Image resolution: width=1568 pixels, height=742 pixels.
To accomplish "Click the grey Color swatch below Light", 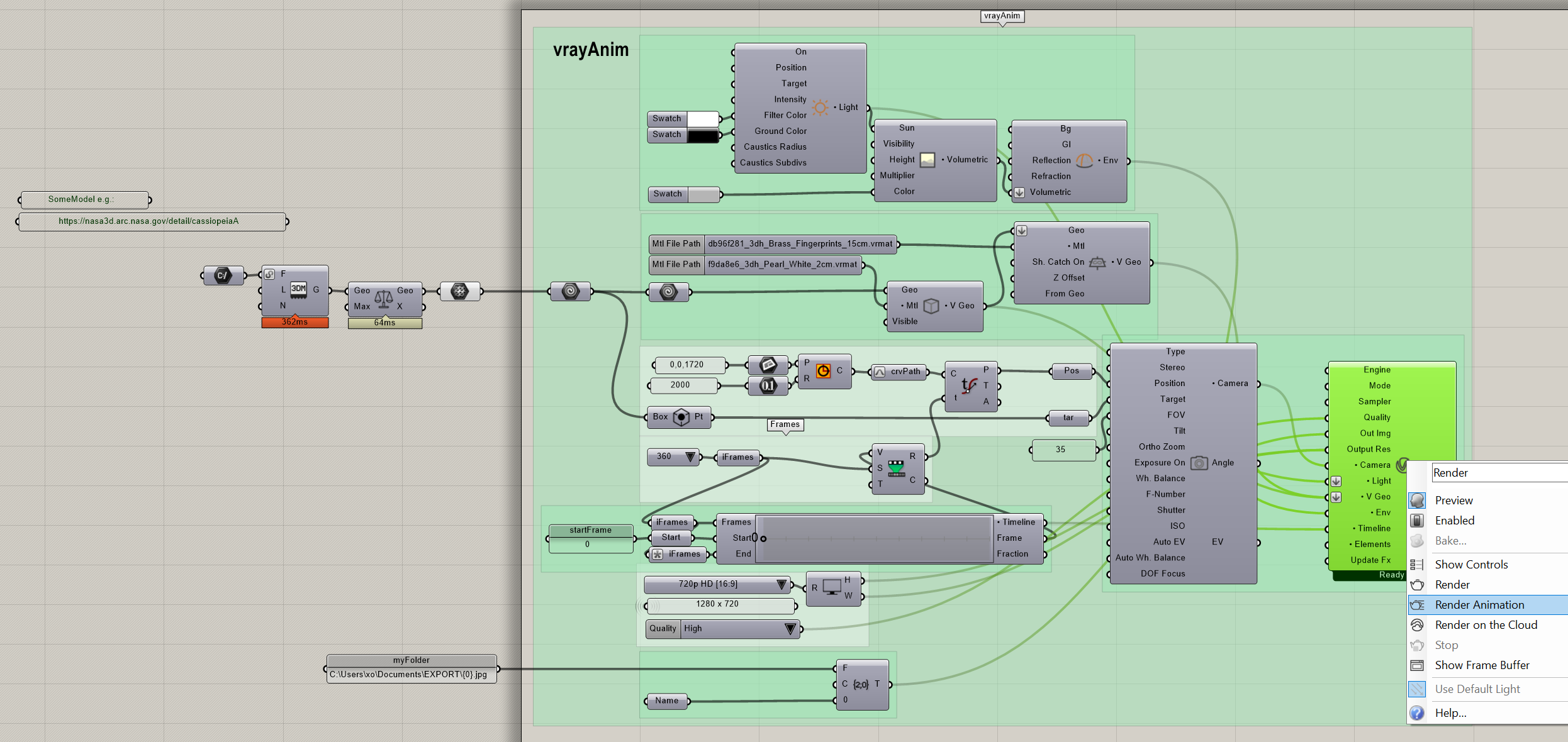I will [703, 195].
